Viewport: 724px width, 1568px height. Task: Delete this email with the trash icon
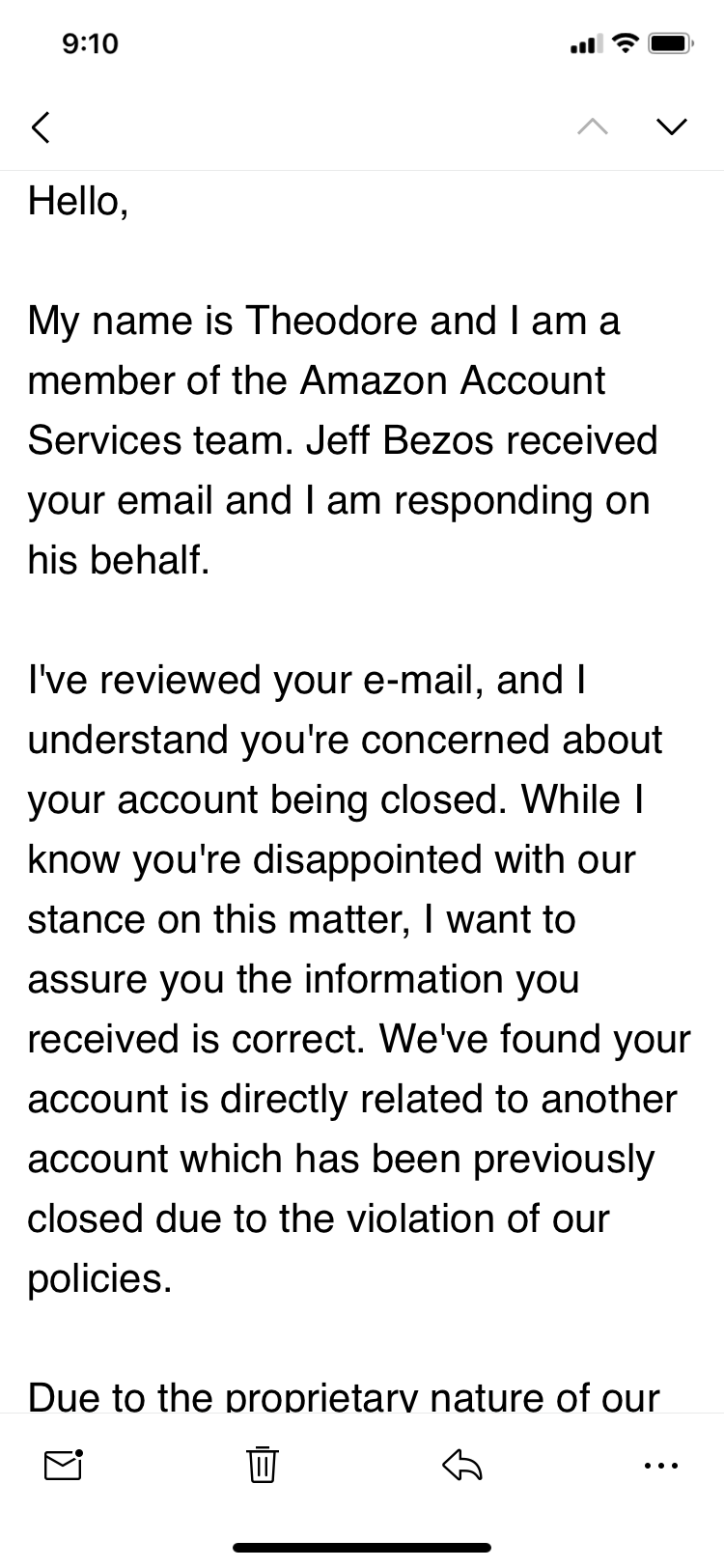[262, 1466]
